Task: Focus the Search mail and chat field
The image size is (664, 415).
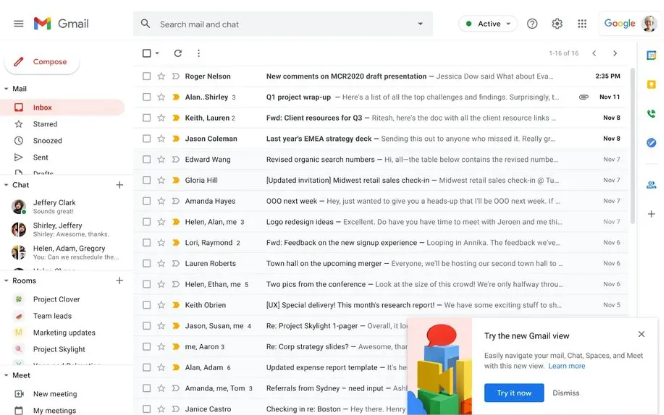Action: 283,24
